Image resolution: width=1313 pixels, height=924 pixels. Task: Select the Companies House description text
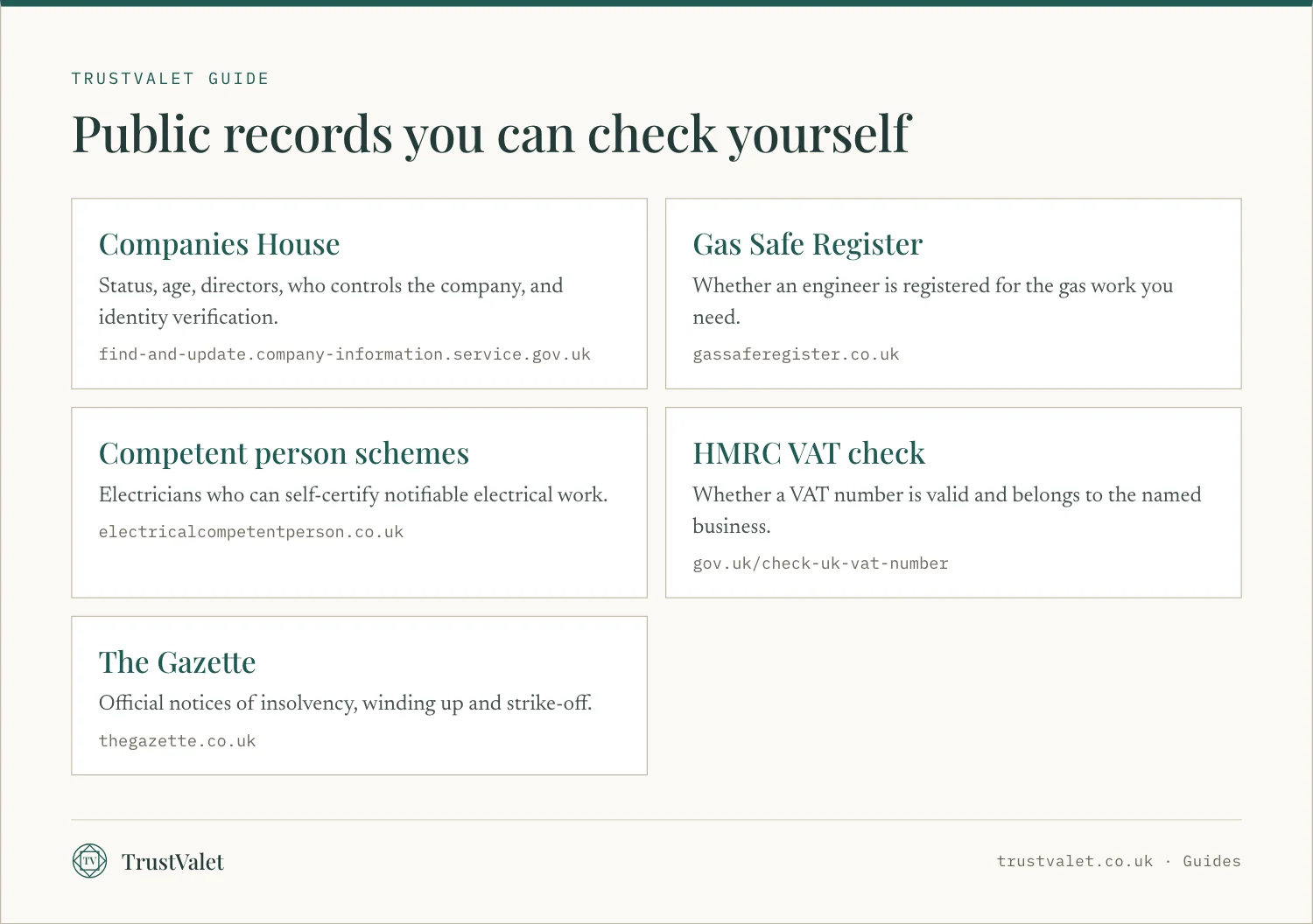tap(331, 301)
